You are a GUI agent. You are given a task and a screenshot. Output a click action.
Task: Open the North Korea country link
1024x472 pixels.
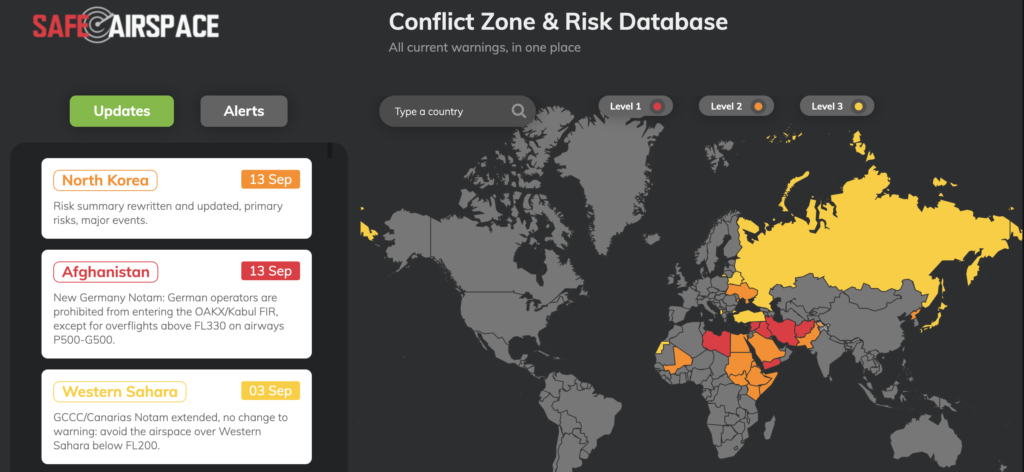point(105,180)
